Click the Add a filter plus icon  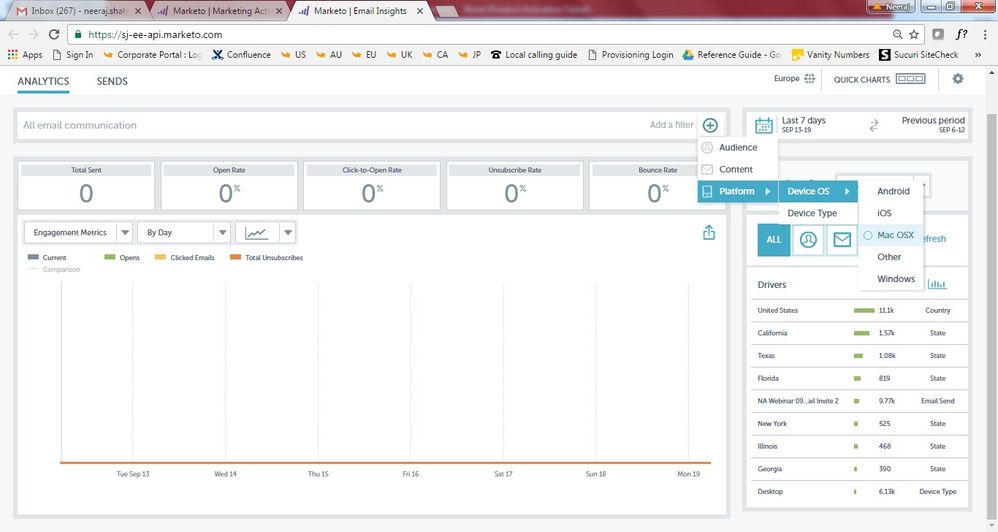coord(710,125)
